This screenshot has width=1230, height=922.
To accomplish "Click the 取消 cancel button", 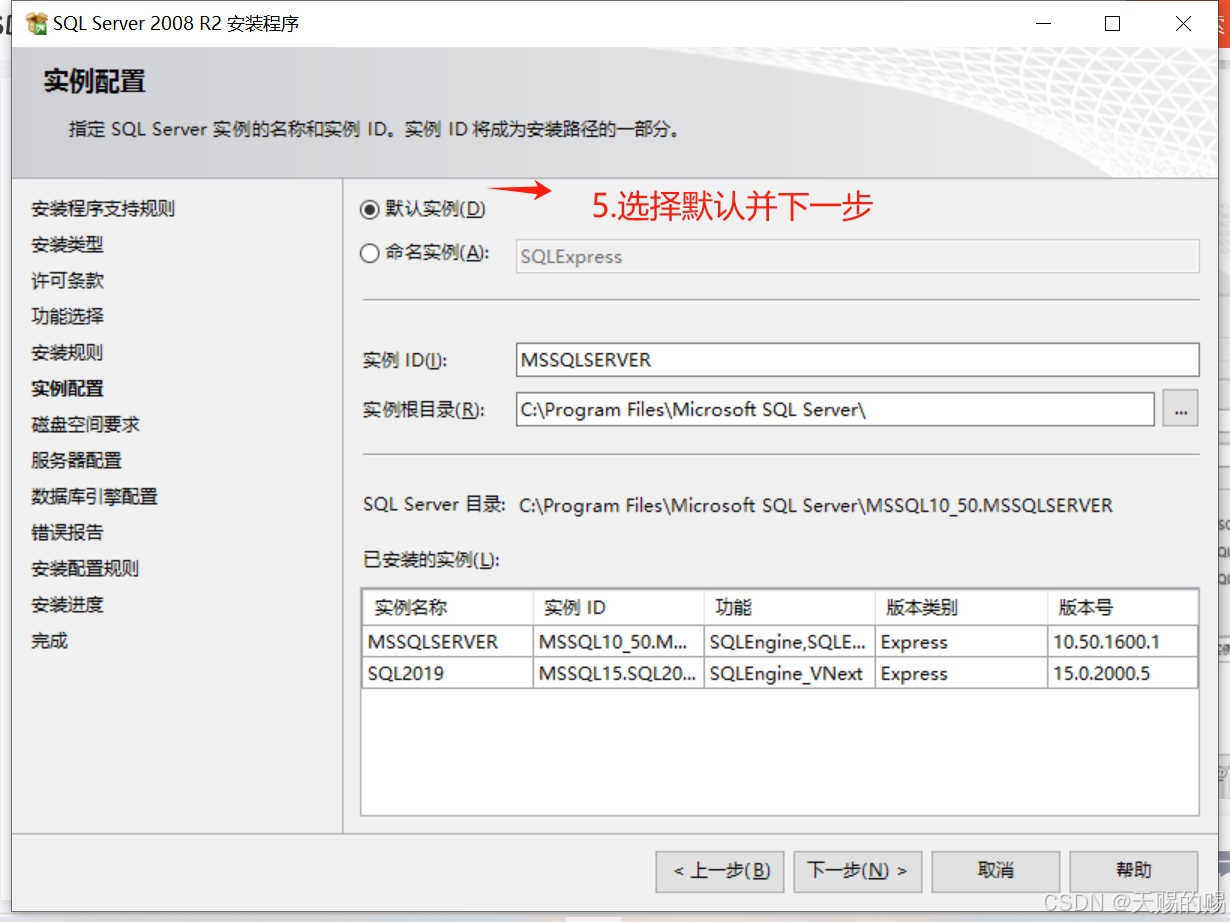I will [x=996, y=871].
